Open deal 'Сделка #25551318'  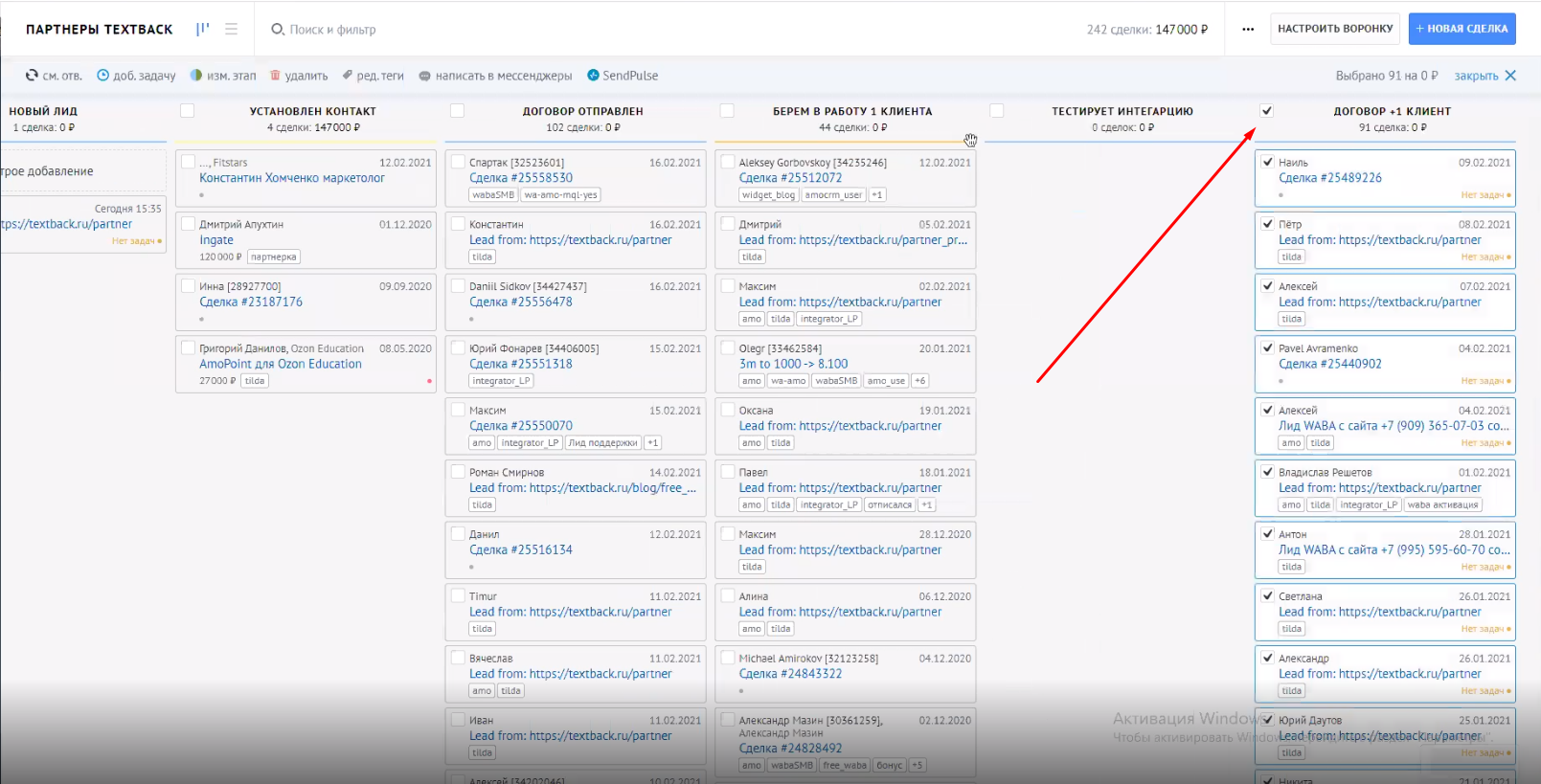[521, 364]
